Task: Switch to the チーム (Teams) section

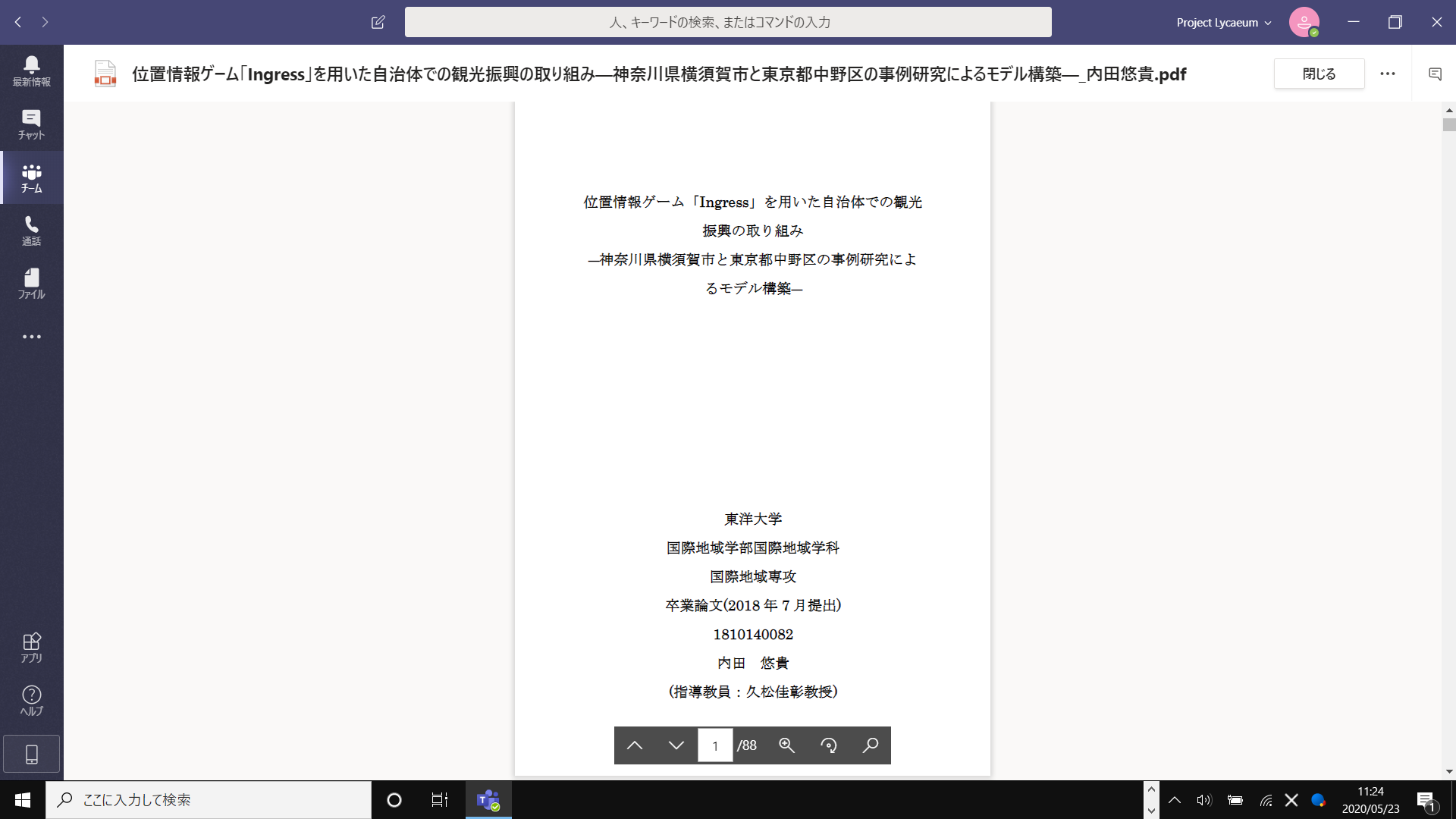Action: tap(31, 177)
